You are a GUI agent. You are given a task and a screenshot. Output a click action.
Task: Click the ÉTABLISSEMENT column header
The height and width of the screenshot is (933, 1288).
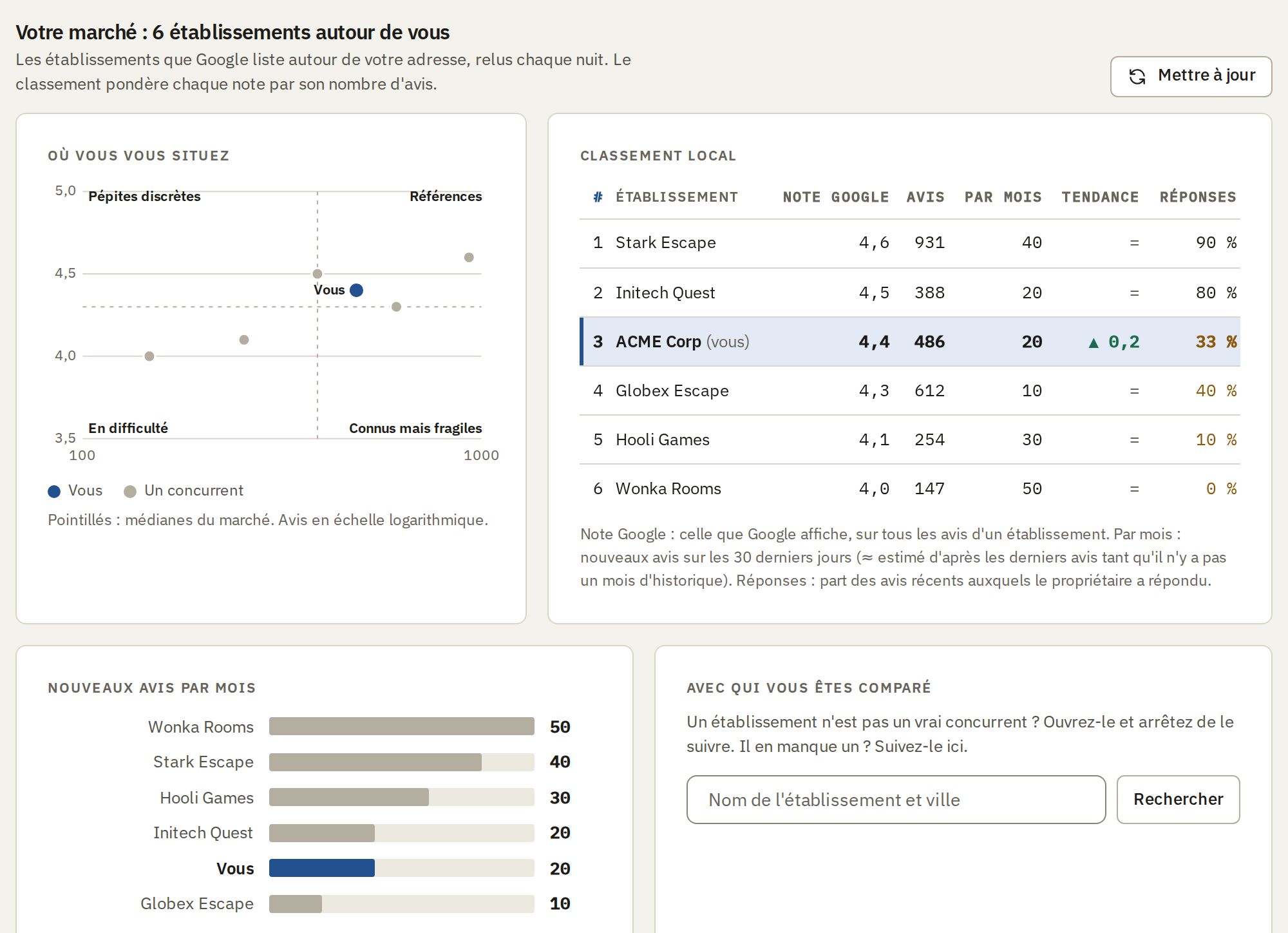[x=677, y=197]
